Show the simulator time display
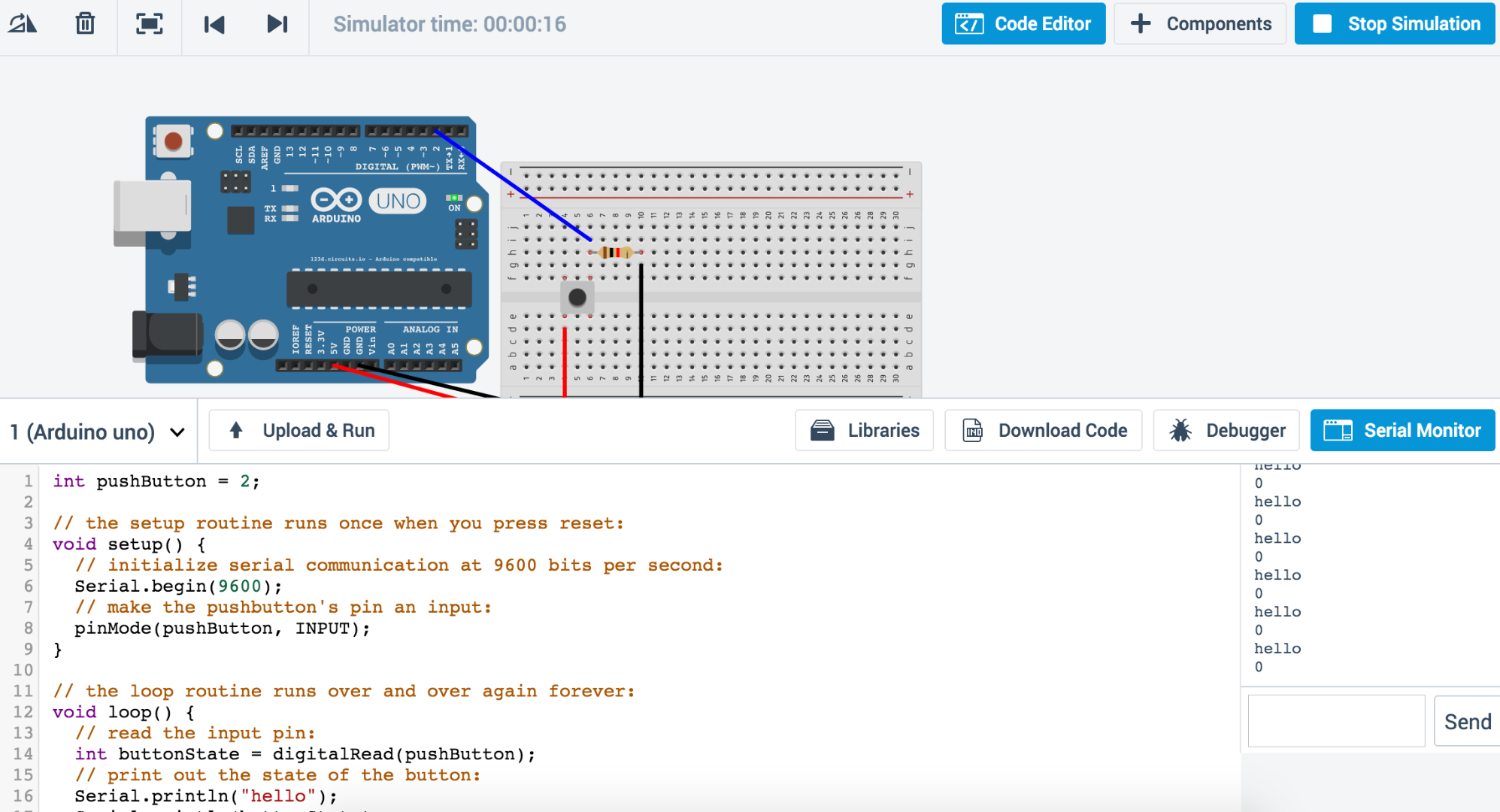1500x812 pixels. [x=449, y=23]
